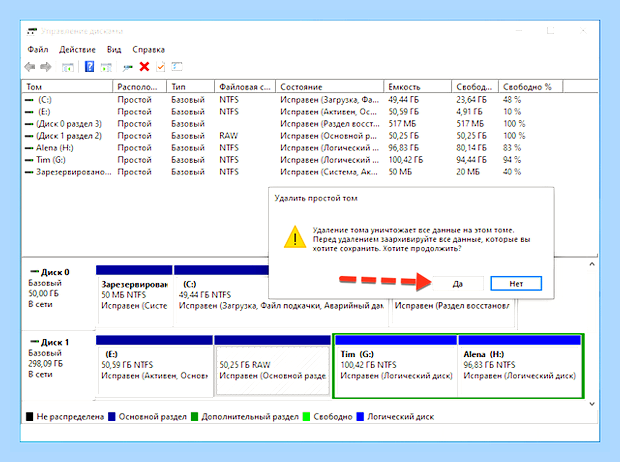Click the red X delete icon
620x462 pixels.
[x=144, y=66]
